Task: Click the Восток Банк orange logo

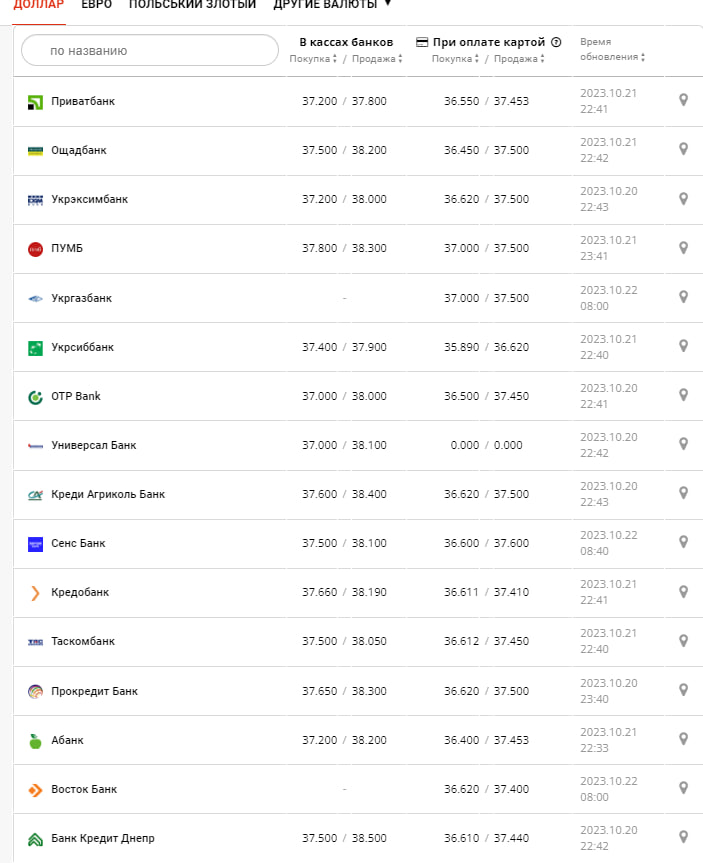Action: point(35,789)
